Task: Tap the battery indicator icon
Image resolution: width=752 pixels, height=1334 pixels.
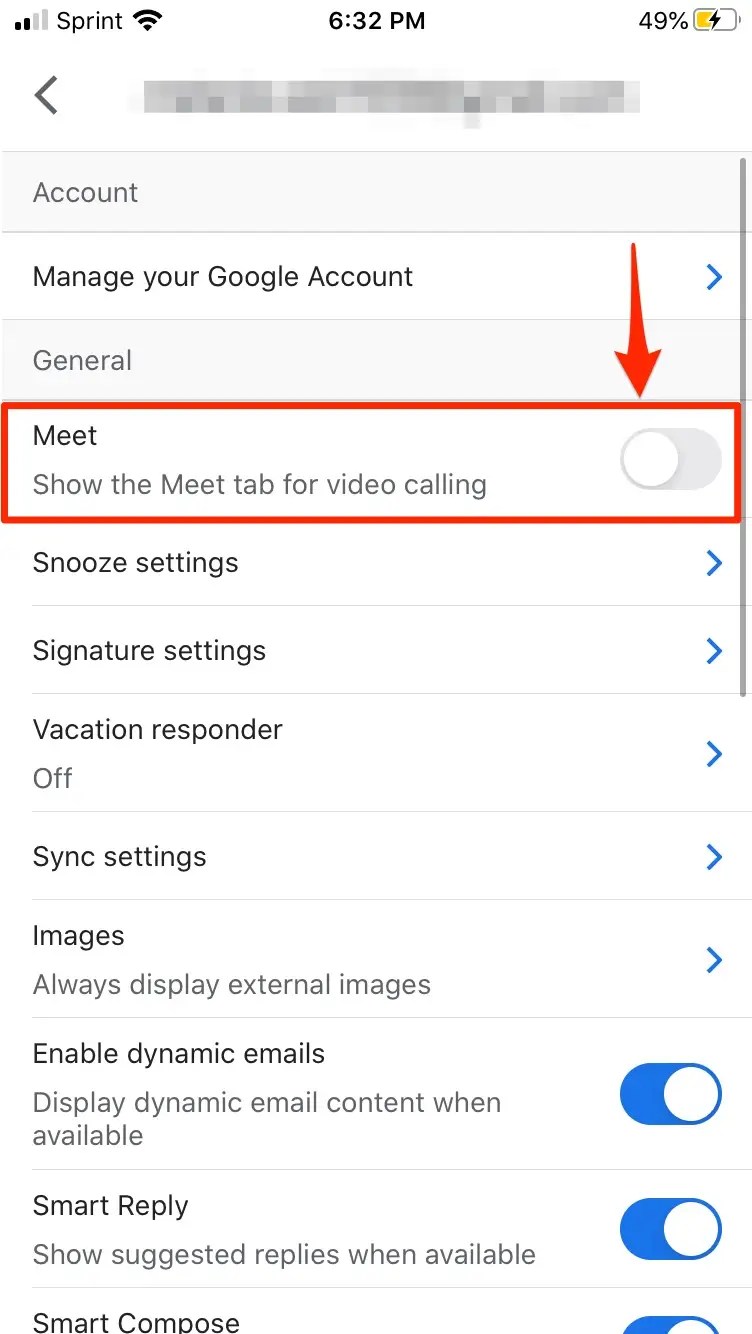Action: (x=717, y=21)
